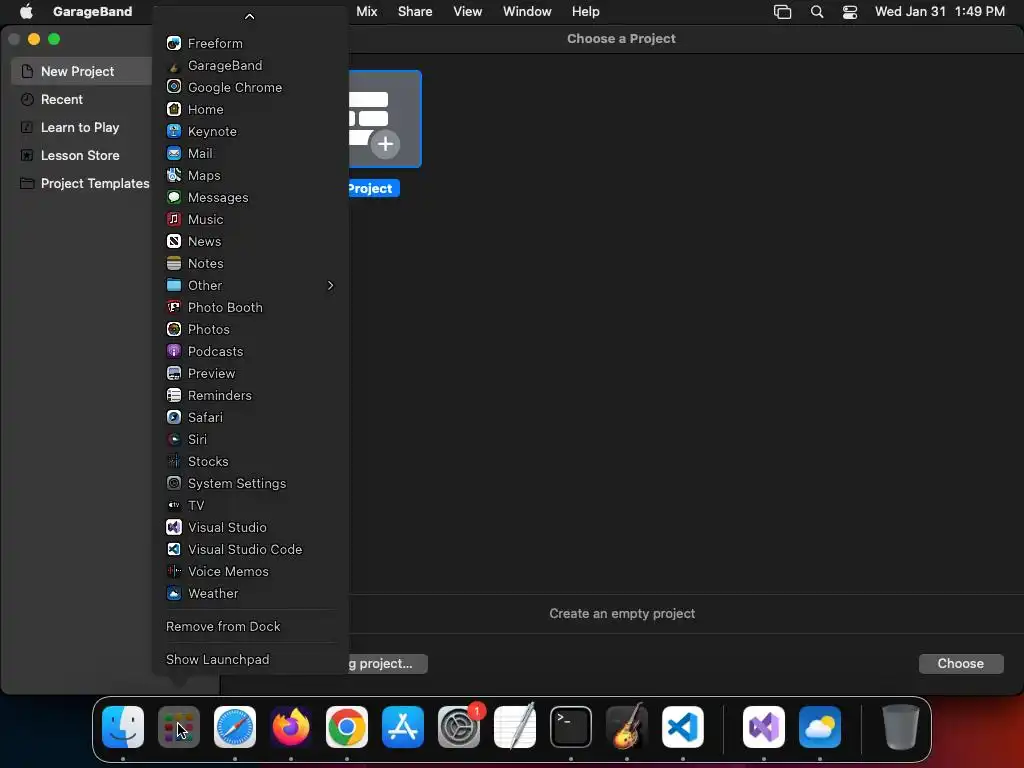Click the GarageBand guitar Dock icon
1024x768 pixels.
[x=627, y=727]
